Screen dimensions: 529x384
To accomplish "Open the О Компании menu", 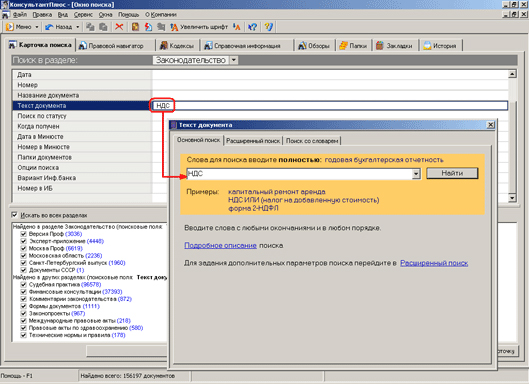I will (x=161, y=15).
